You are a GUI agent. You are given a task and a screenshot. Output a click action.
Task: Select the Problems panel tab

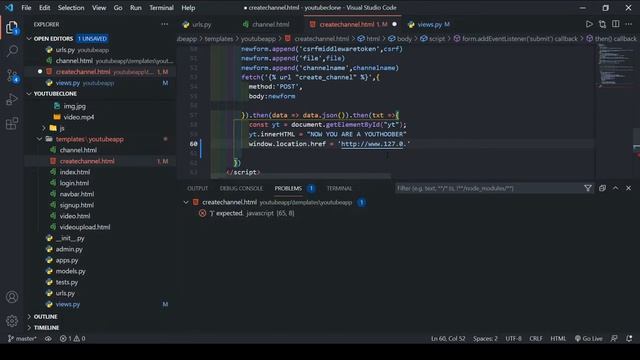(x=288, y=188)
